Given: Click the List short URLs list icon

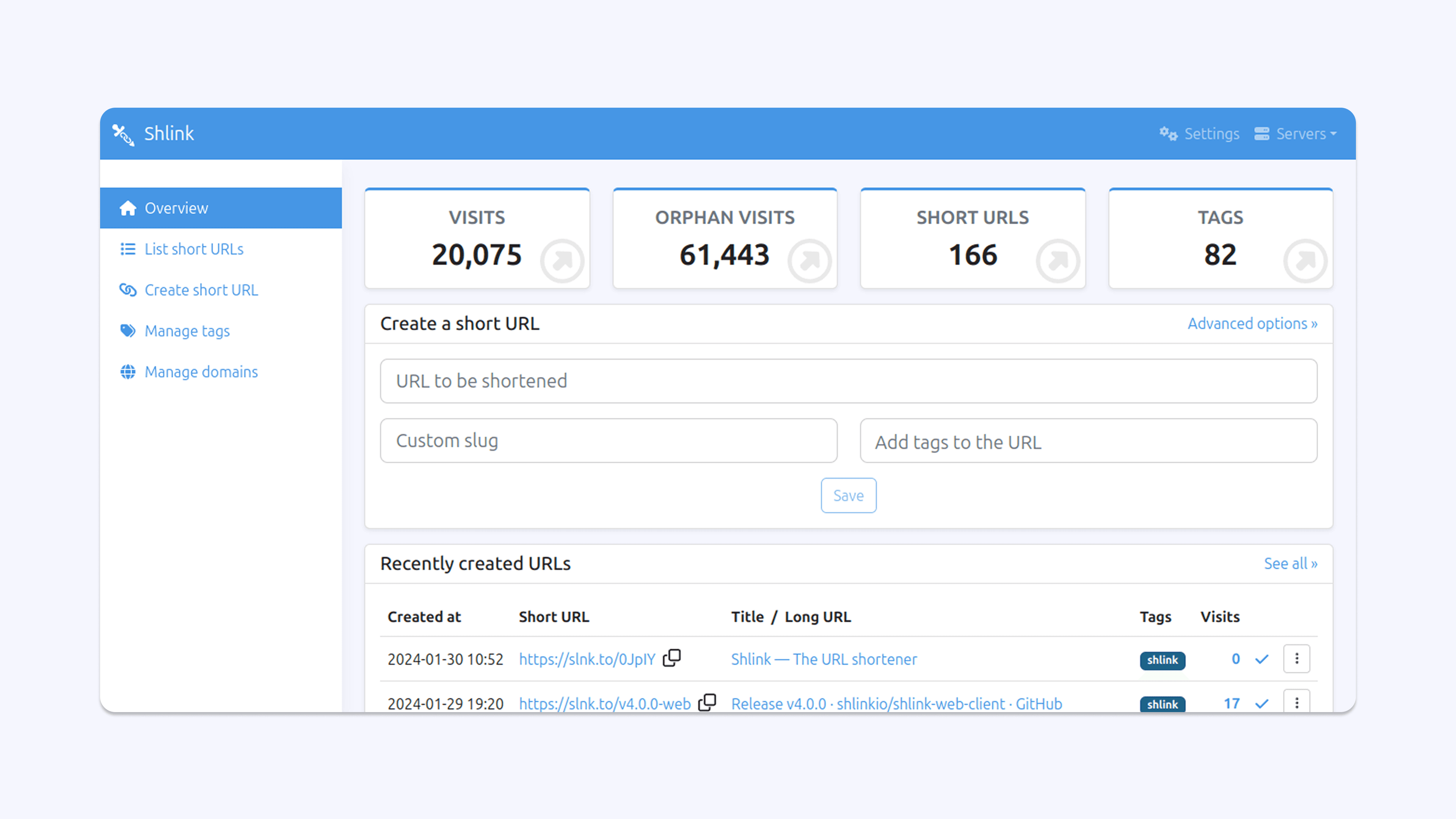Looking at the screenshot, I should [128, 249].
